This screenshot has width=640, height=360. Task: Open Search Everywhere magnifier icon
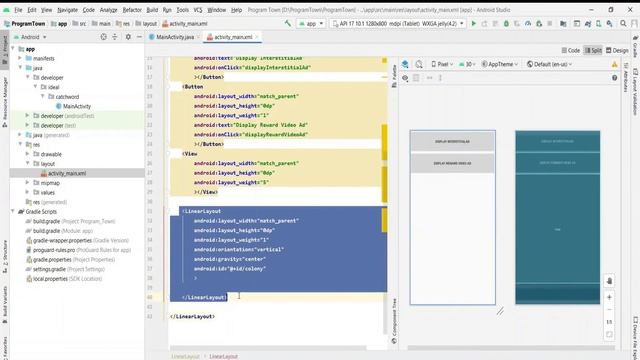click(623, 24)
